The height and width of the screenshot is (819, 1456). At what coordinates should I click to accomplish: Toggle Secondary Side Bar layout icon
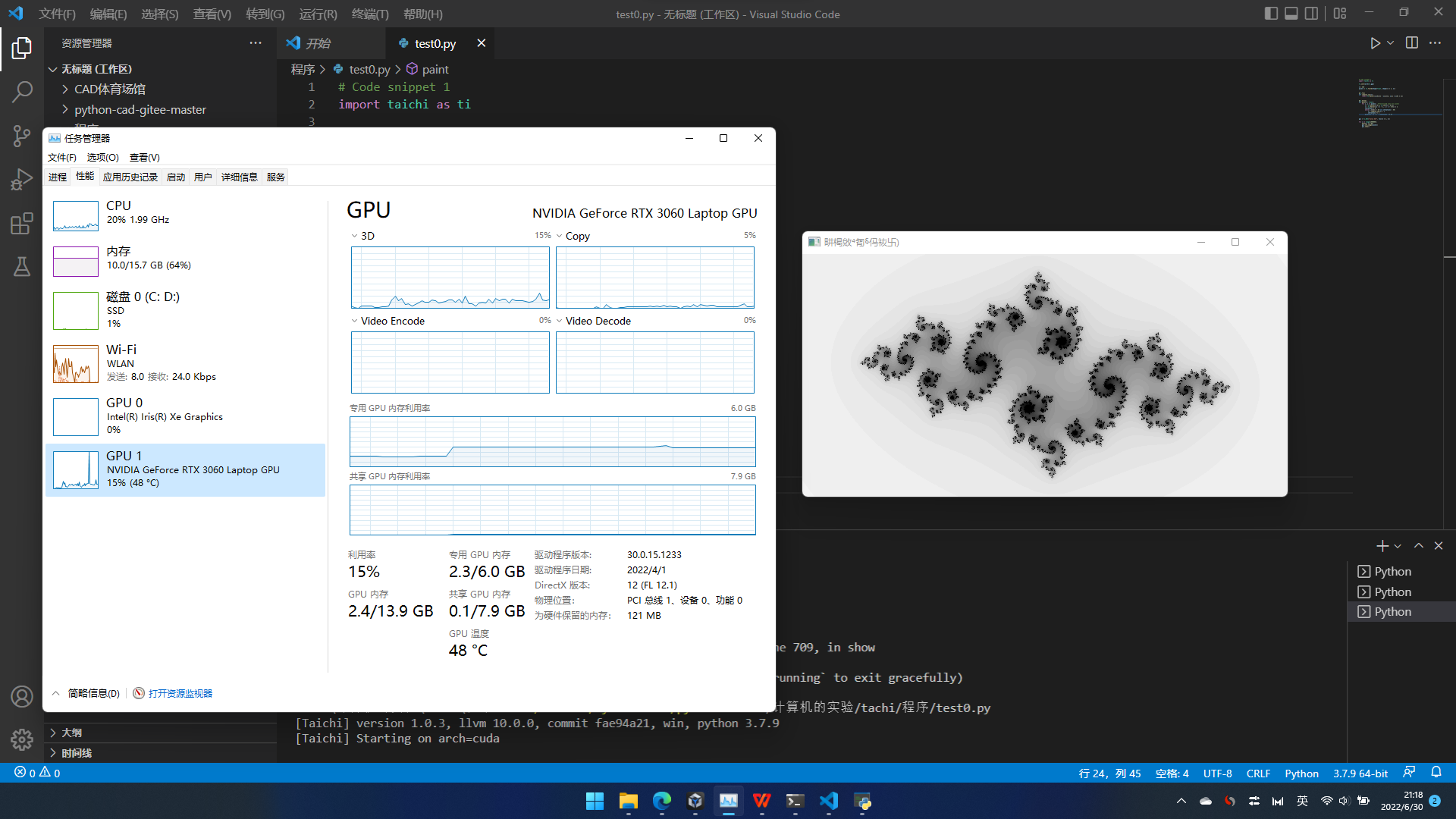(x=1311, y=14)
